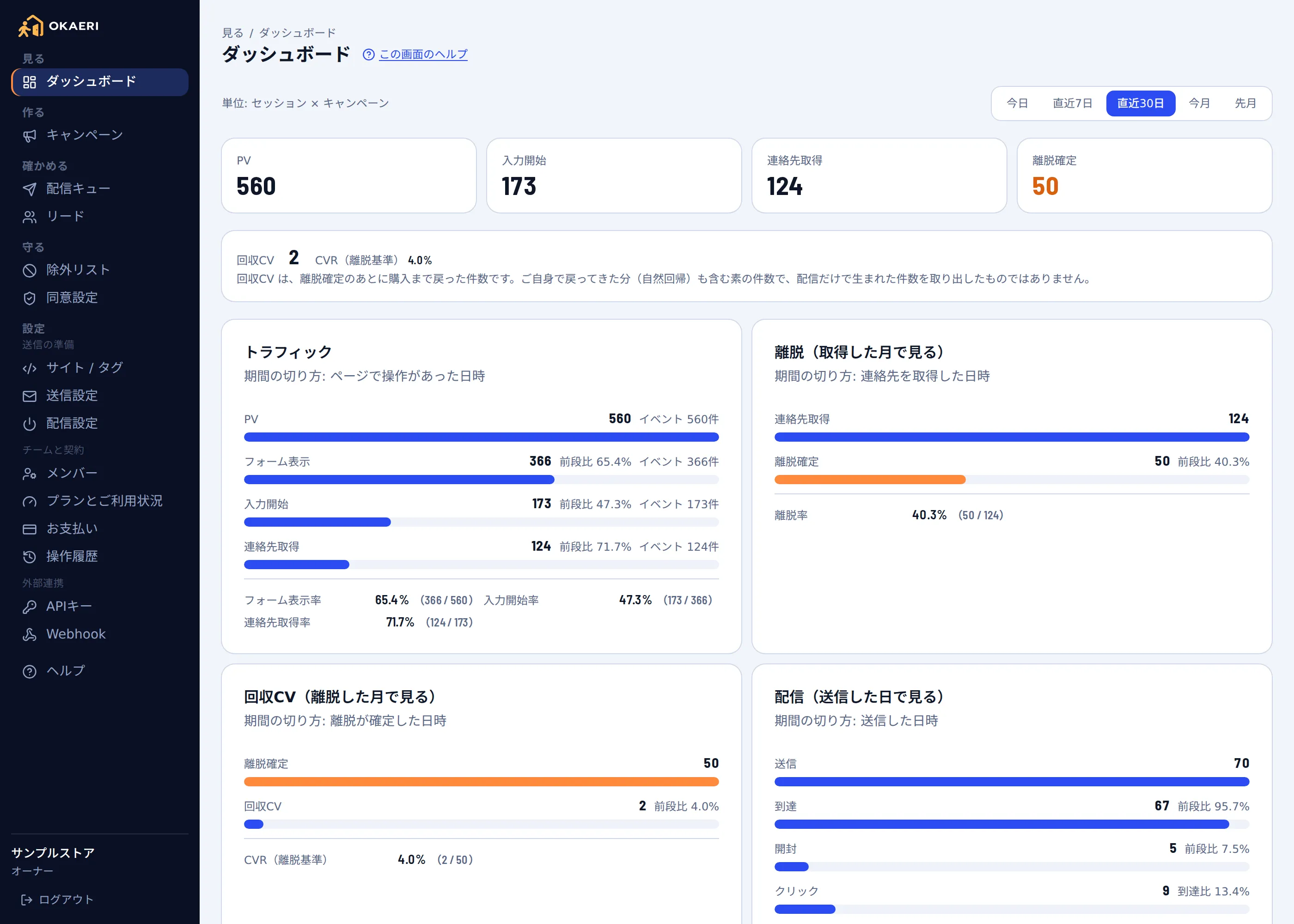
Task: Go to 配信キュー in sidebar
Action: [99, 189]
